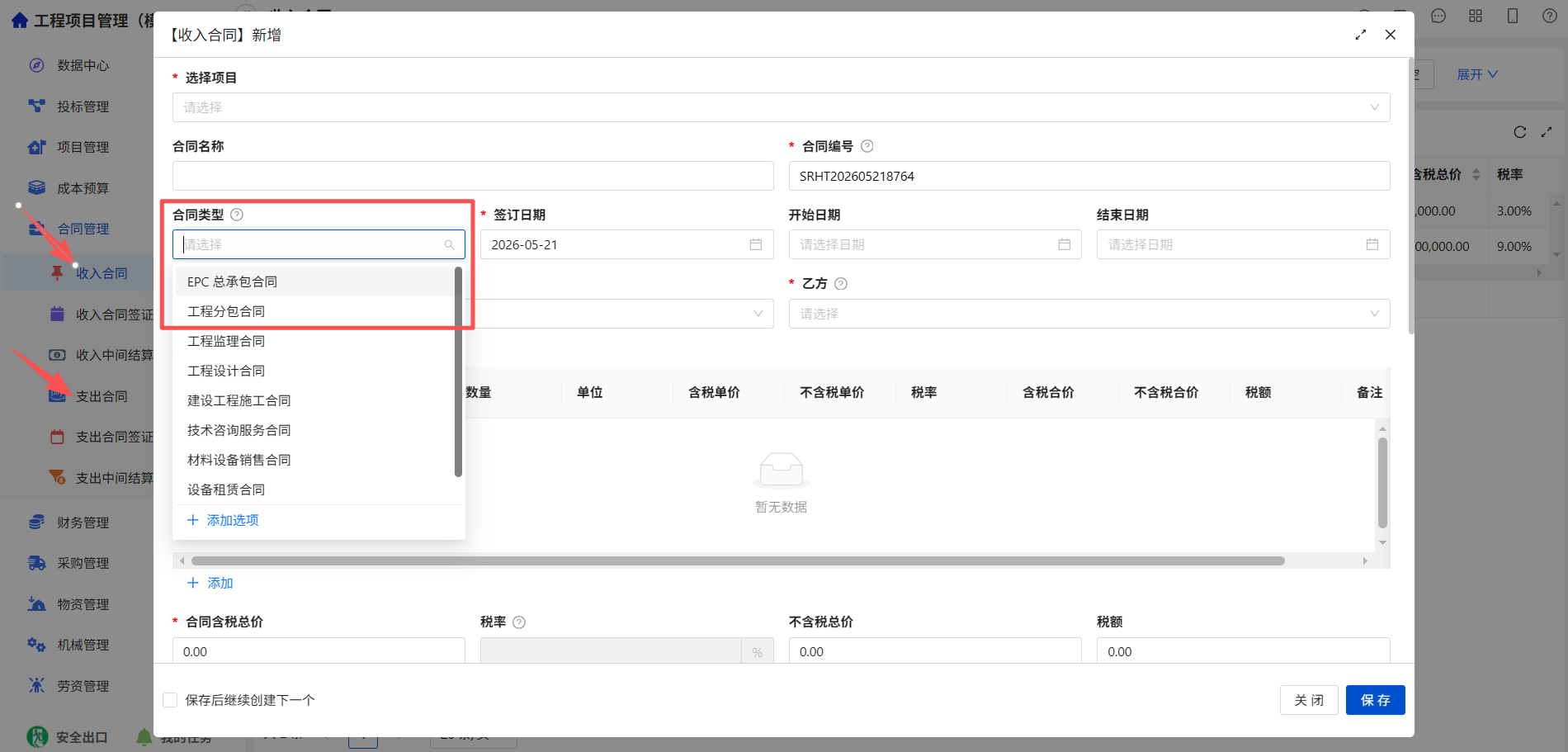
Task: Click the 财务管理 coins icon
Action: (x=36, y=522)
